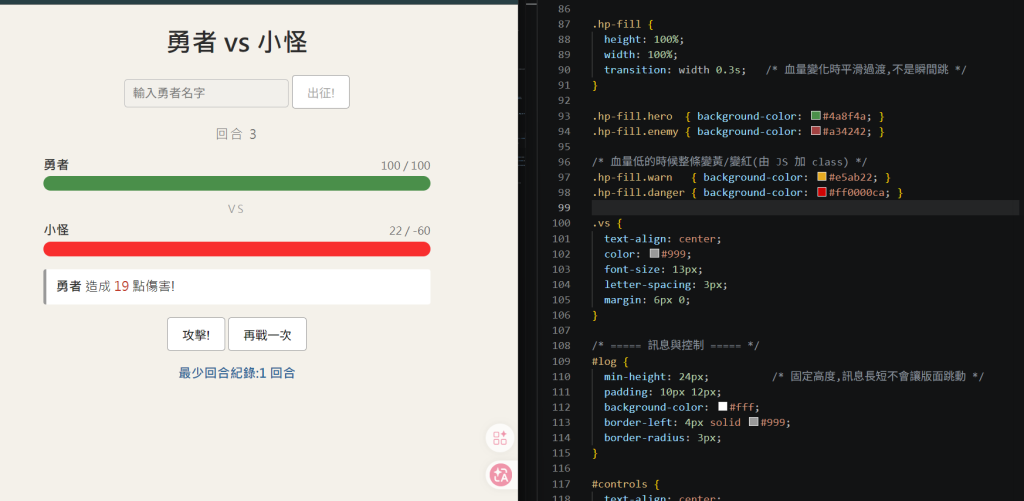Click the 血量低的時候 comment on line 96

(x=729, y=161)
